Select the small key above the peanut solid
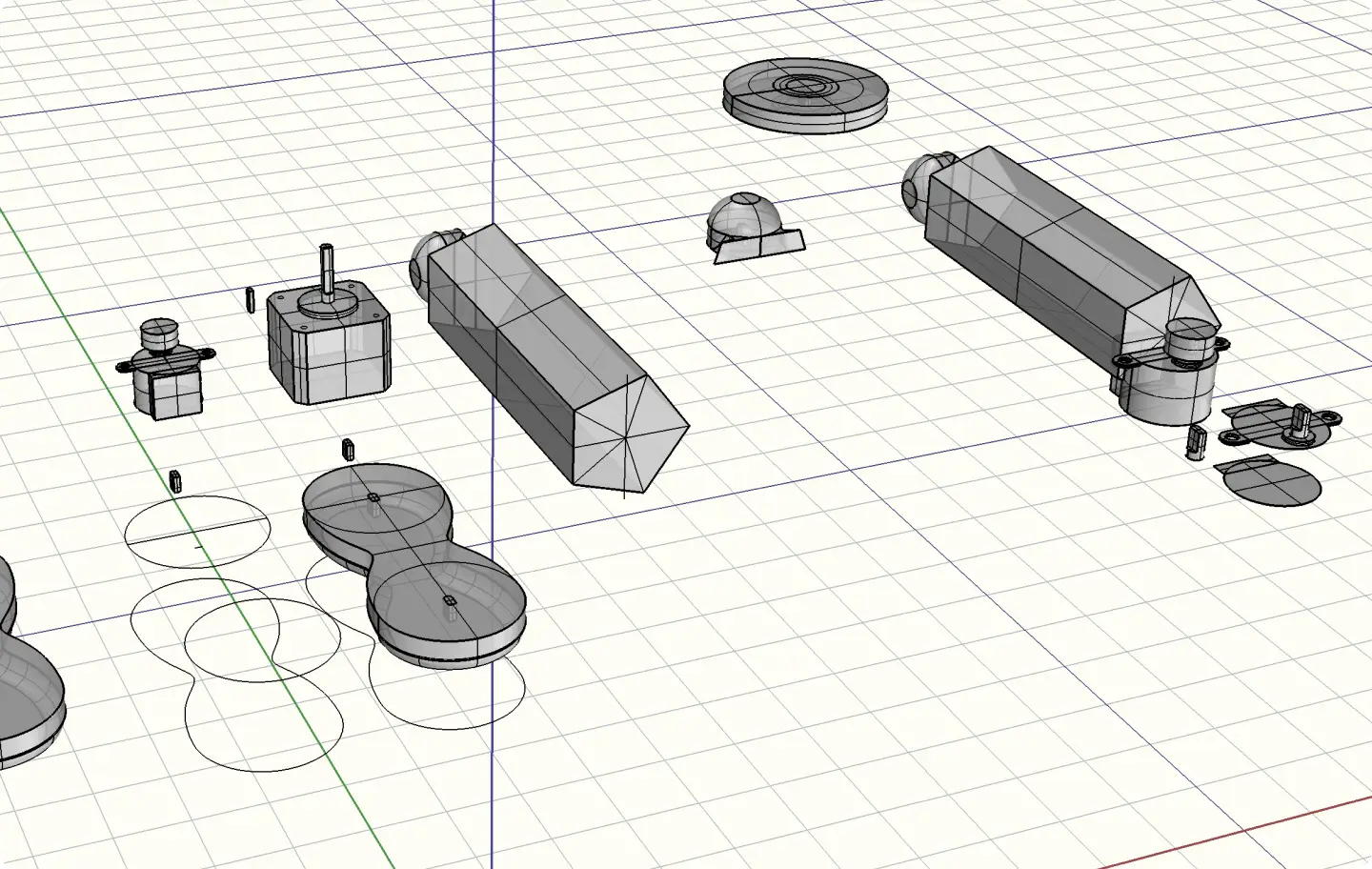Screen dimensions: 1372x869 (x=348, y=449)
